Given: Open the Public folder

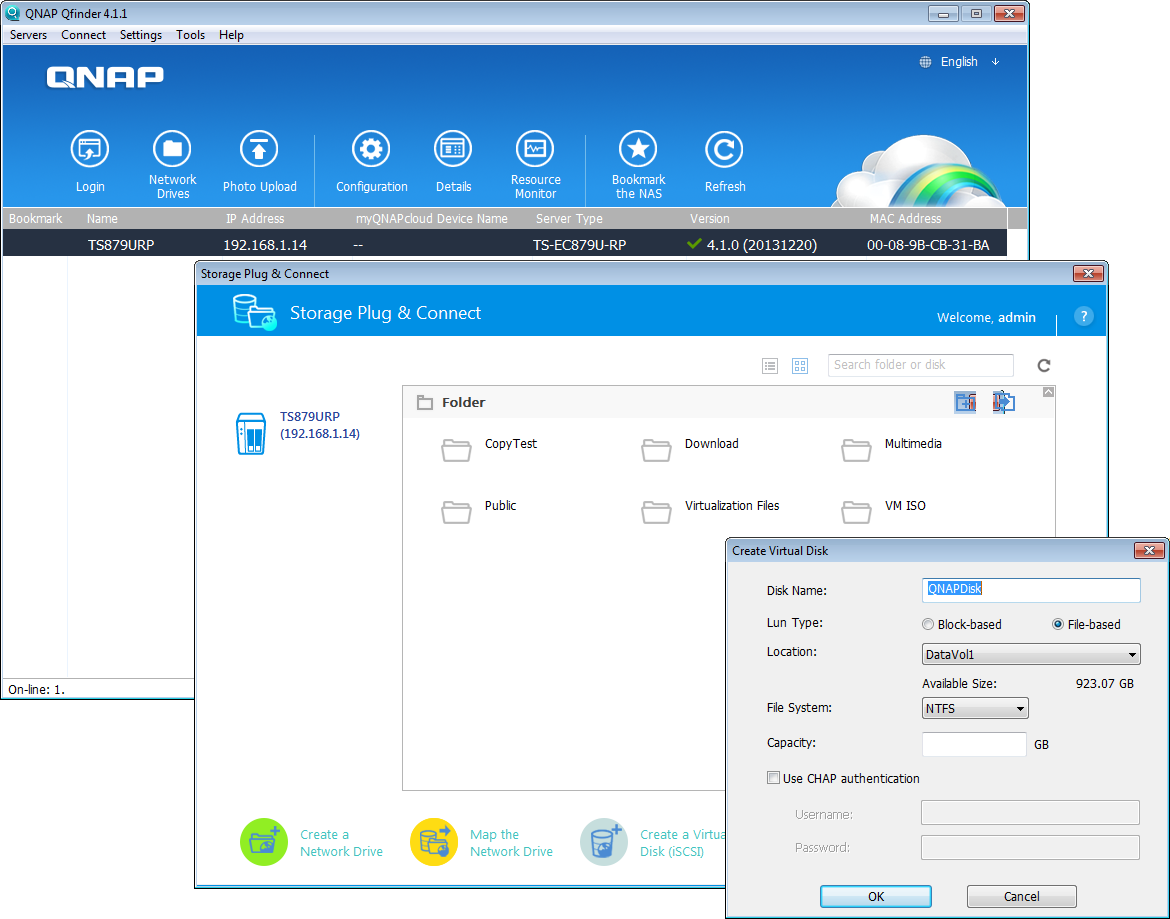Looking at the screenshot, I should coord(456,512).
